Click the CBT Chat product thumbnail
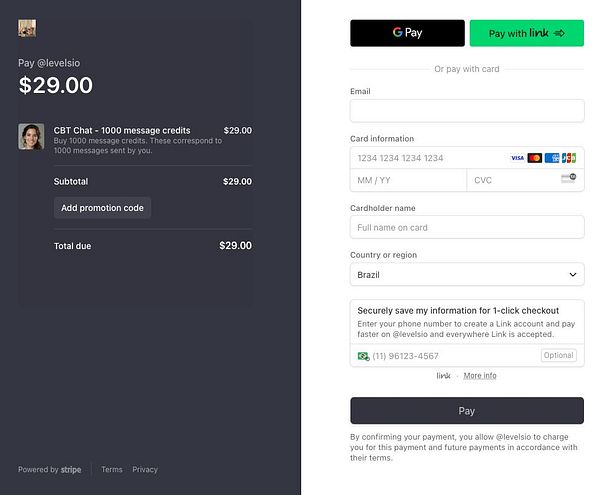 coord(31,136)
